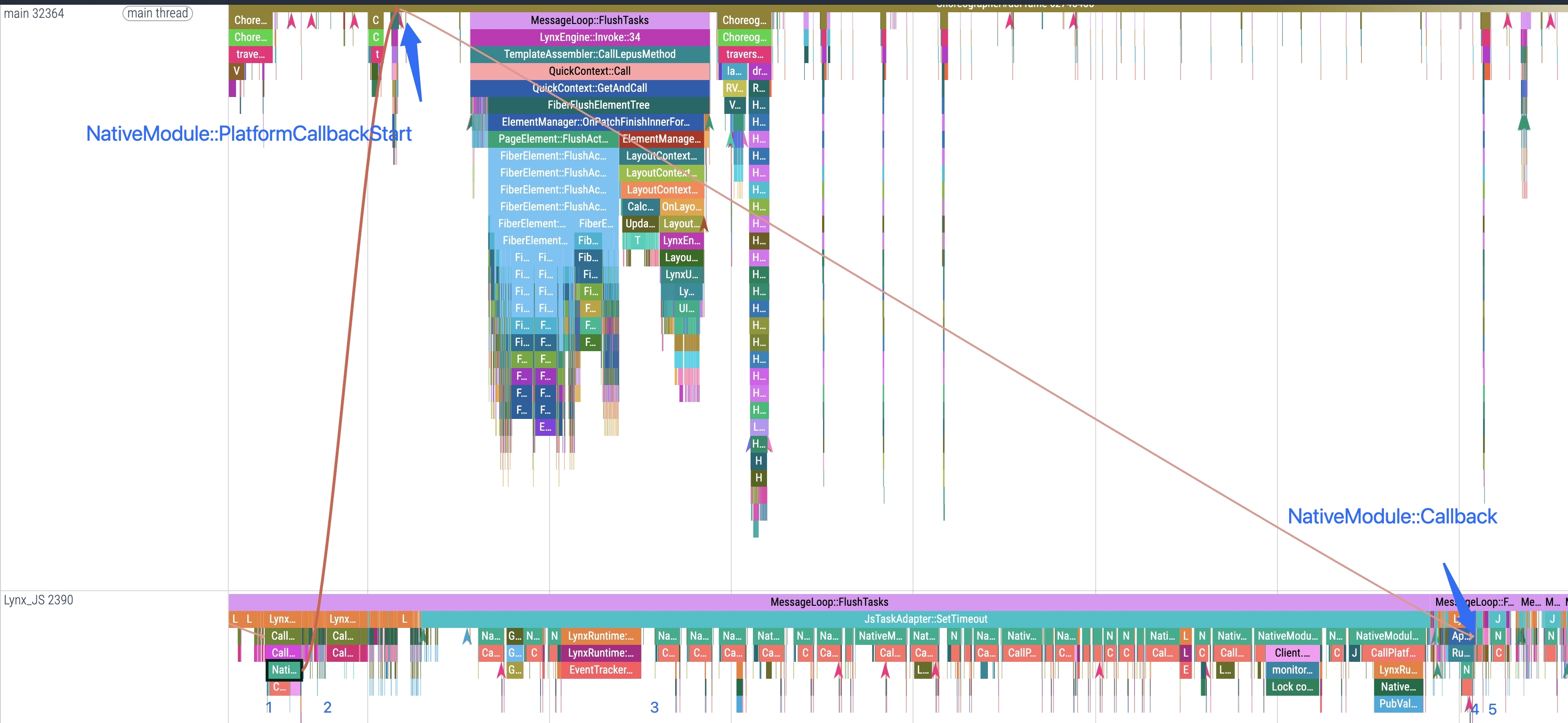Select the selected Nati… slice with black outline

[284, 670]
